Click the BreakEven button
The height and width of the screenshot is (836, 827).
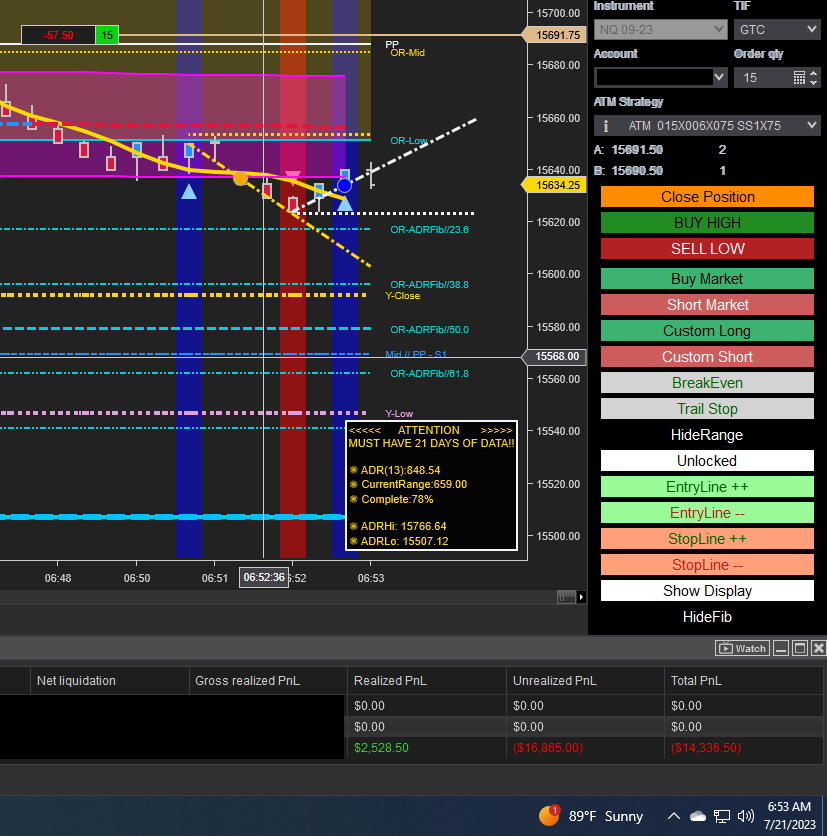[707, 383]
